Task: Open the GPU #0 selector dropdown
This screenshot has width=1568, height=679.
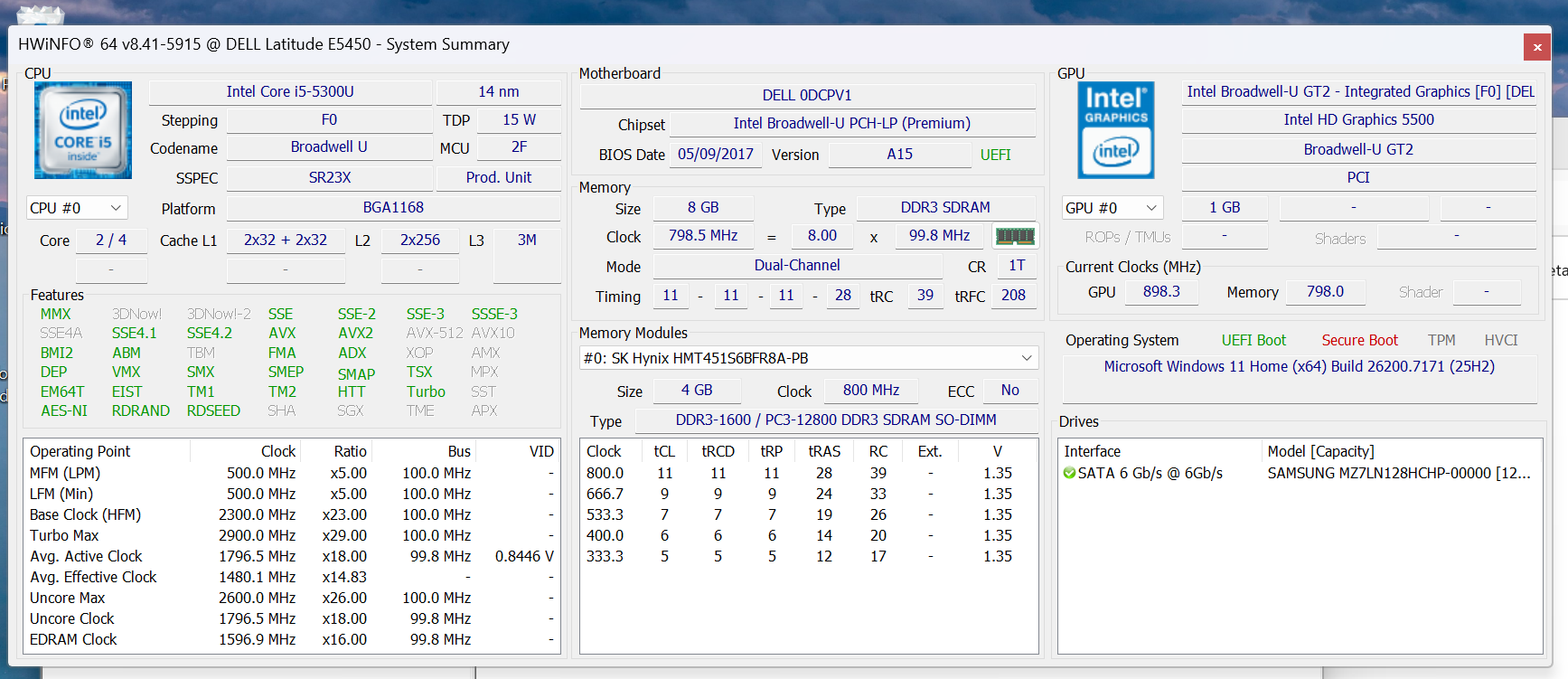Action: pyautogui.click(x=1112, y=208)
